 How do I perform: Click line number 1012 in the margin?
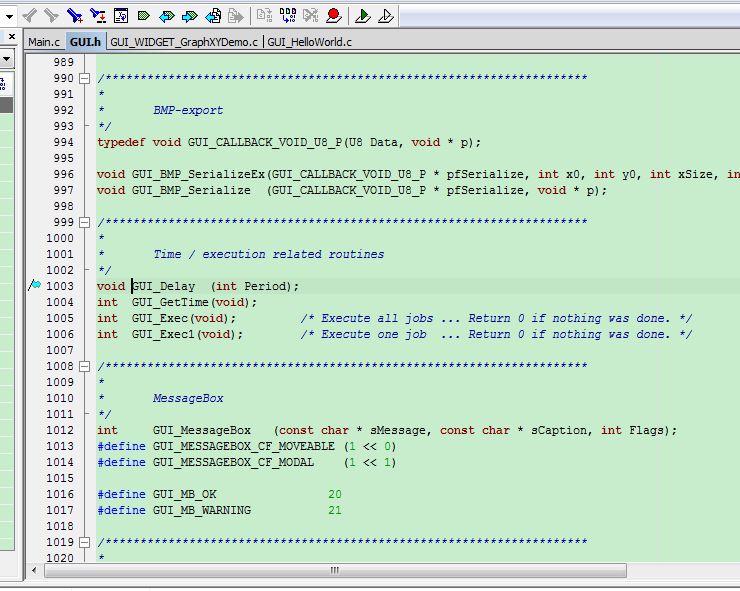pos(60,431)
